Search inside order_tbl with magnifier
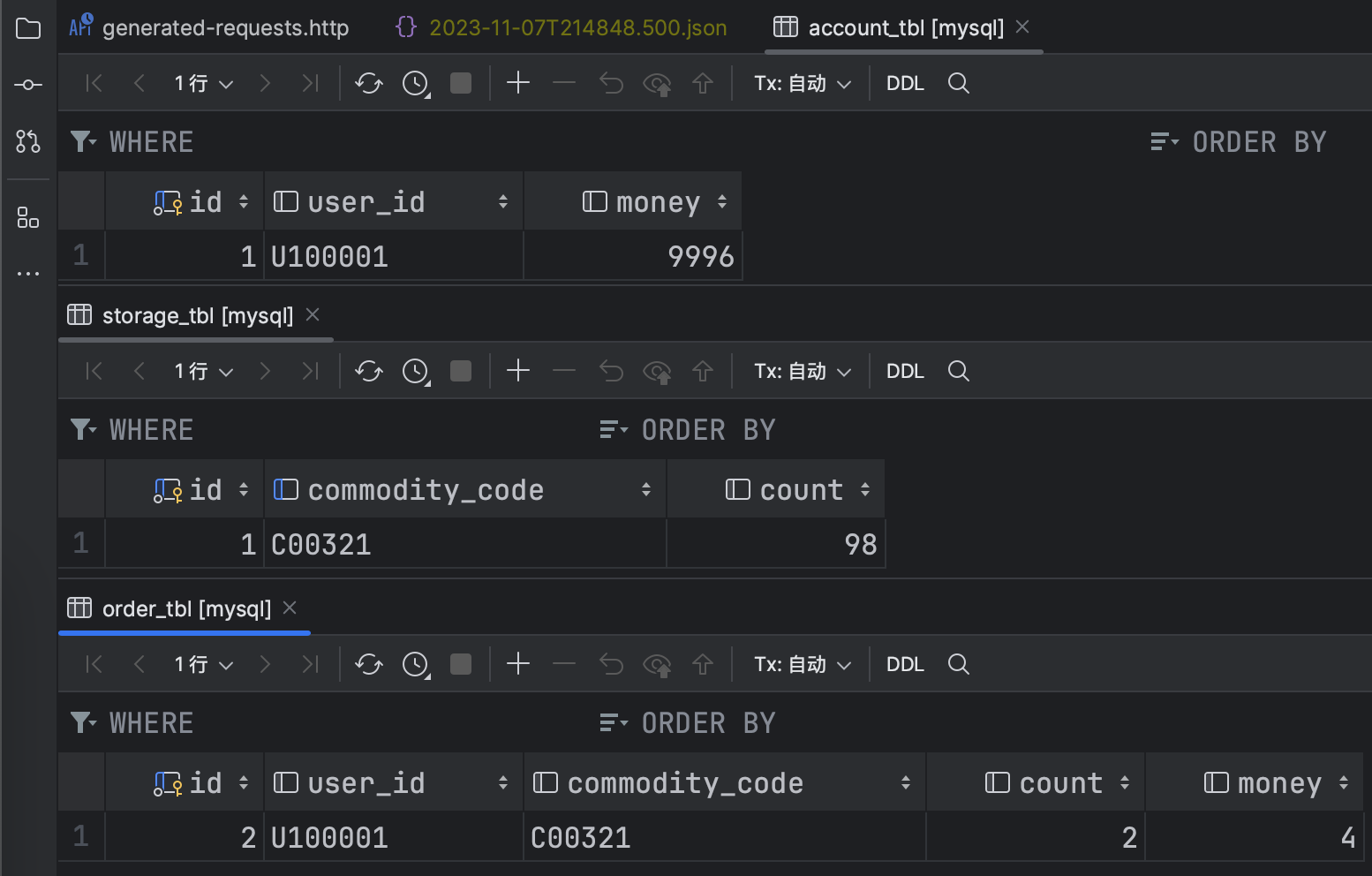The width and height of the screenshot is (1372, 876). (x=959, y=664)
